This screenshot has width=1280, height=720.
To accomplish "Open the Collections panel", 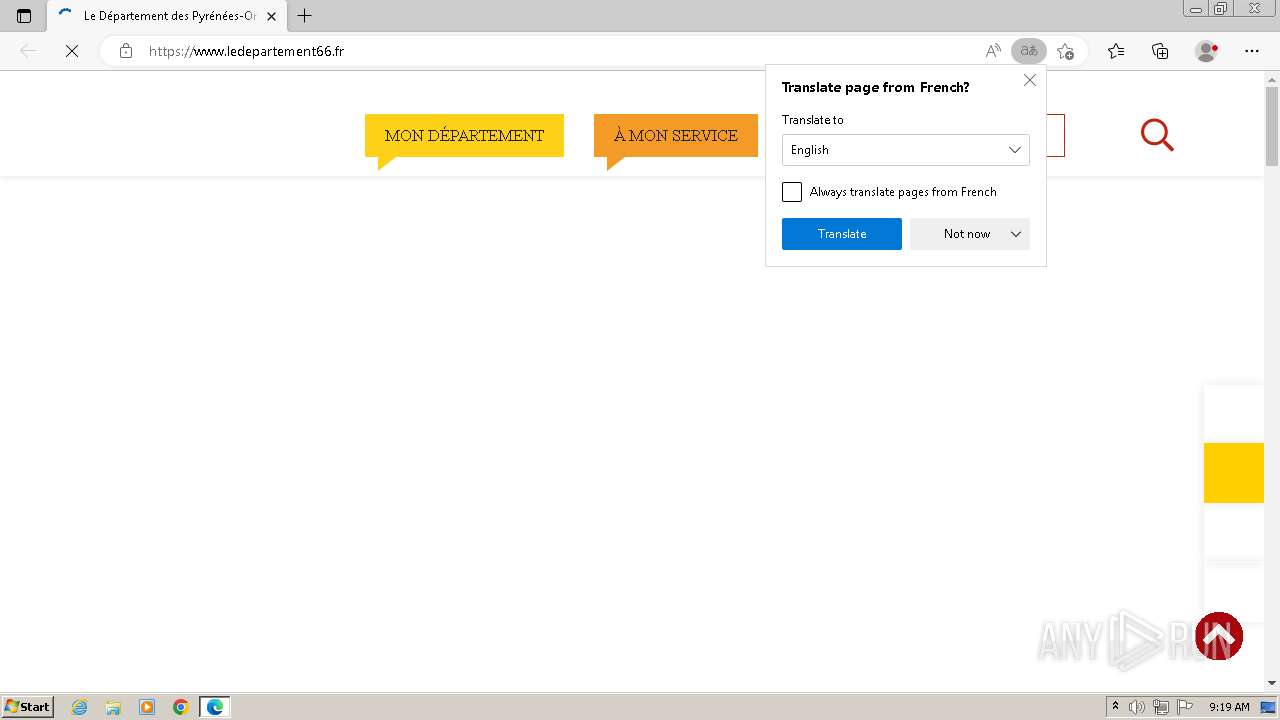I will coord(1160,51).
